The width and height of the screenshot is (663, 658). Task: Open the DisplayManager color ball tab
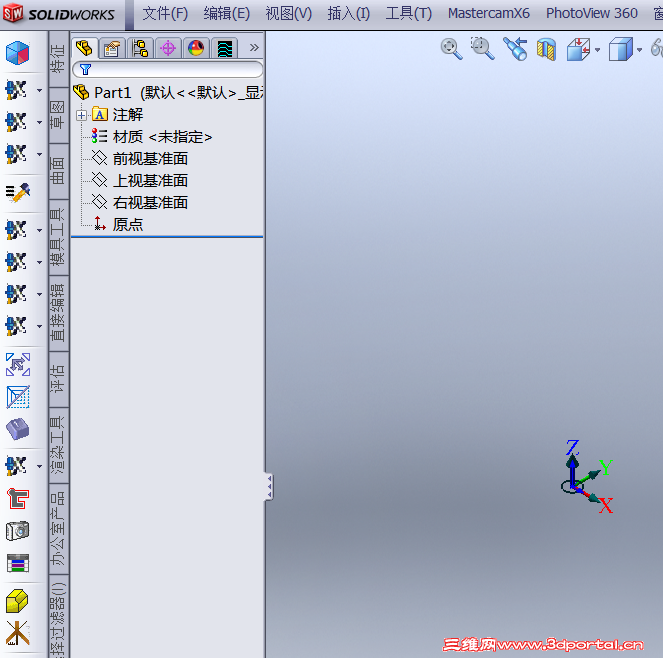(196, 48)
